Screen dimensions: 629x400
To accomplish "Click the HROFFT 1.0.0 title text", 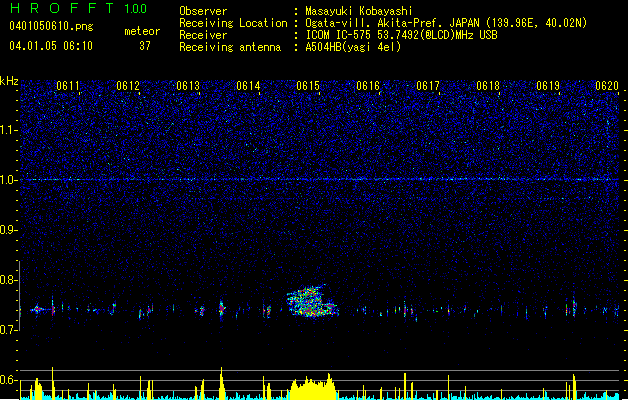I will [x=79, y=8].
